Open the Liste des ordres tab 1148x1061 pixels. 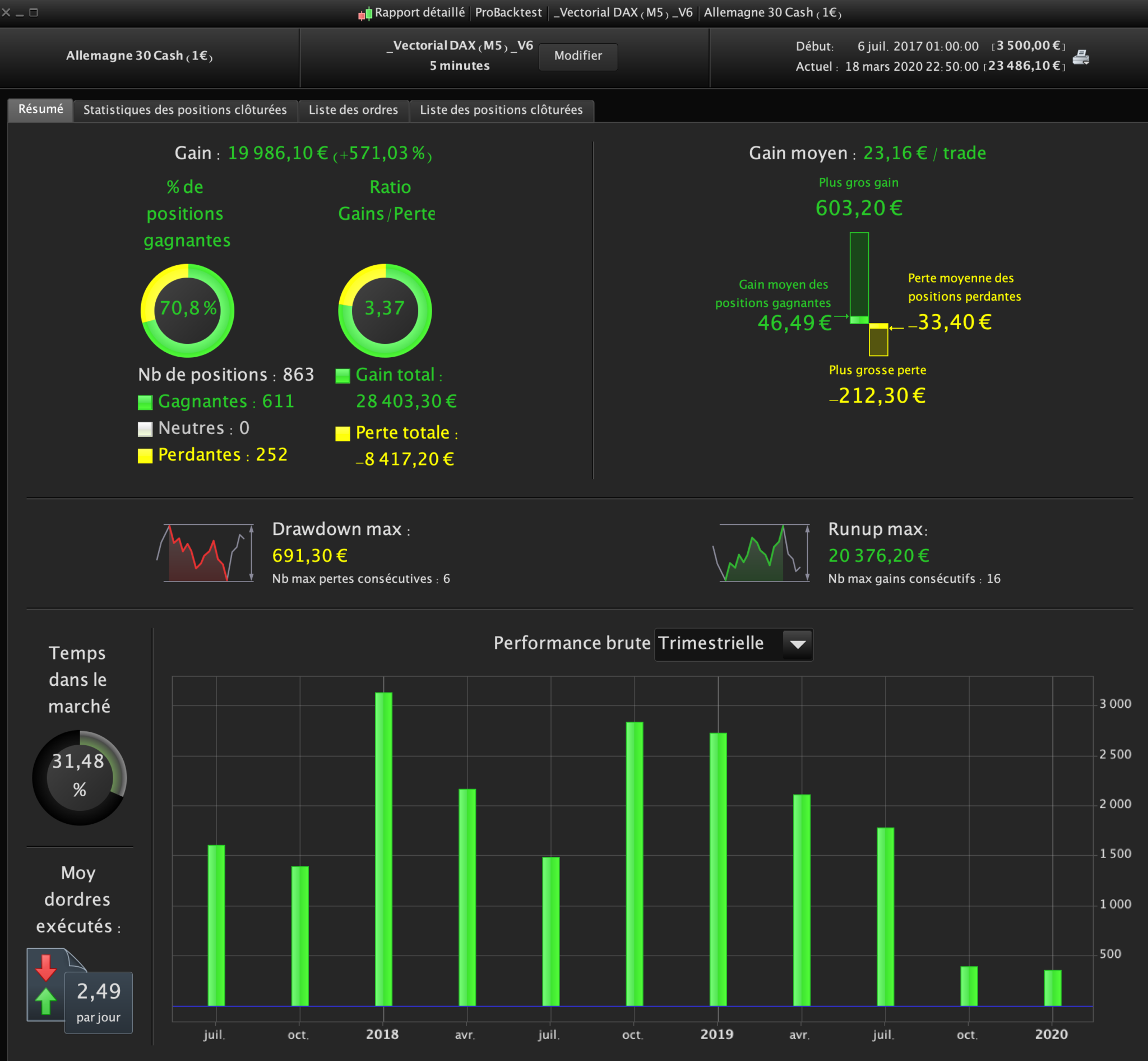click(353, 110)
